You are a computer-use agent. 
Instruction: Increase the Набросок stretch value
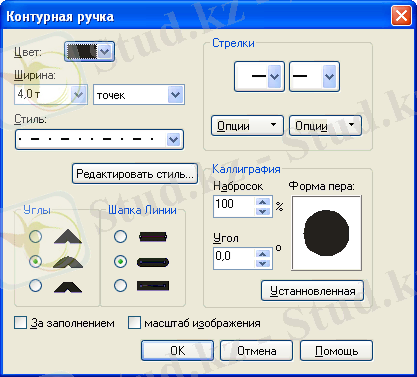pyautogui.click(x=263, y=202)
